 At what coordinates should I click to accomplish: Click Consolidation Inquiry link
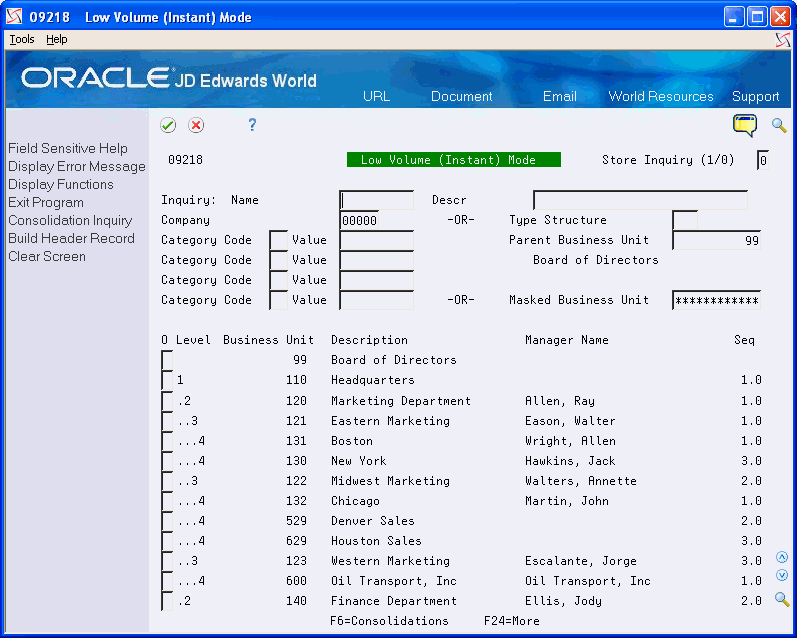70,221
